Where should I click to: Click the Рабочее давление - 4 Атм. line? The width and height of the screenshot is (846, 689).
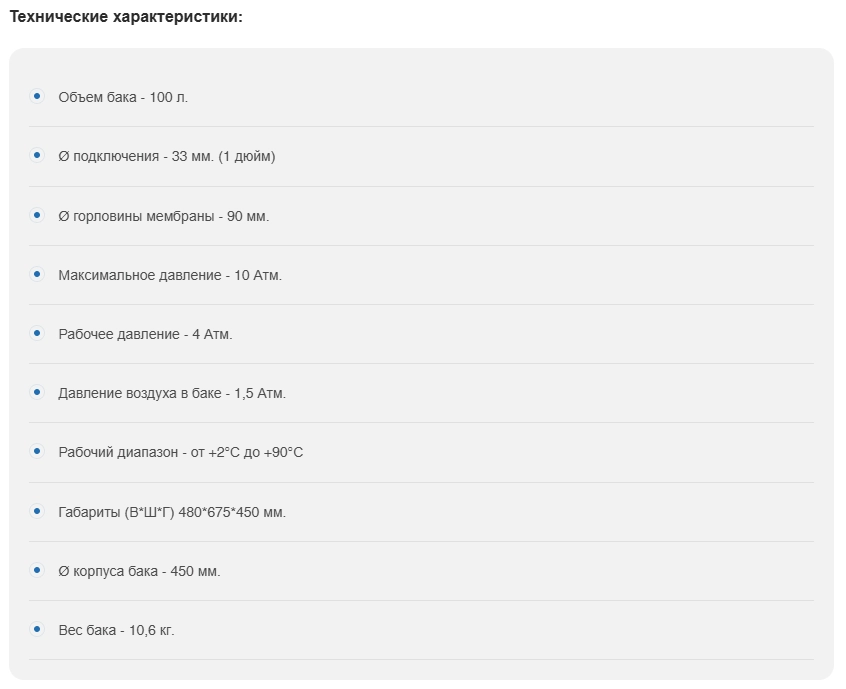click(145, 334)
